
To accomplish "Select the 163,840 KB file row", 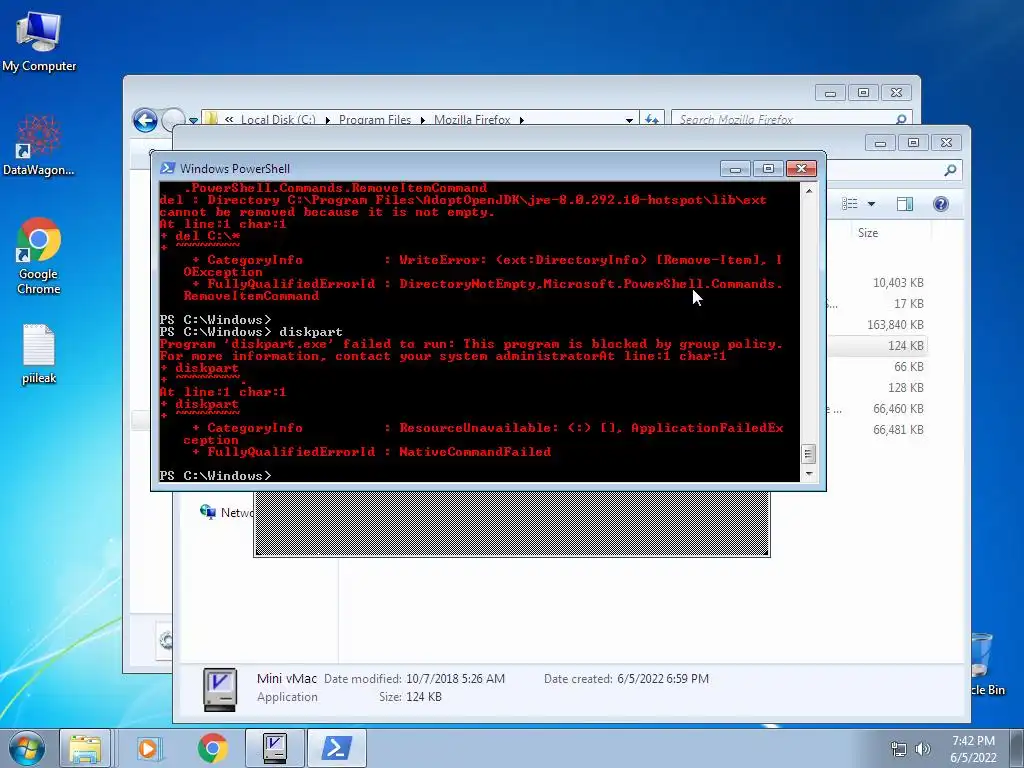I will (878, 325).
